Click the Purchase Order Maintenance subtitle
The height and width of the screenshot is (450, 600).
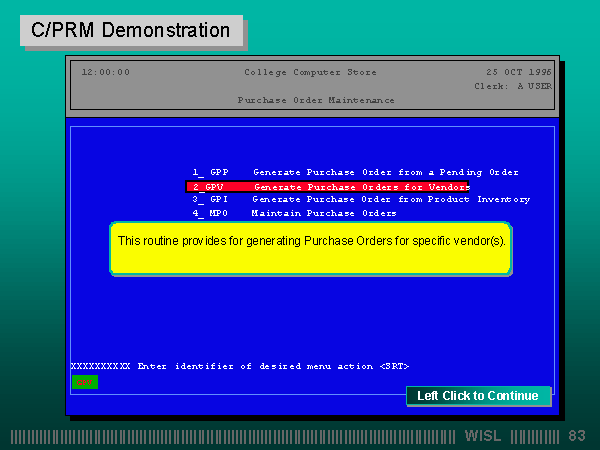coord(315,100)
